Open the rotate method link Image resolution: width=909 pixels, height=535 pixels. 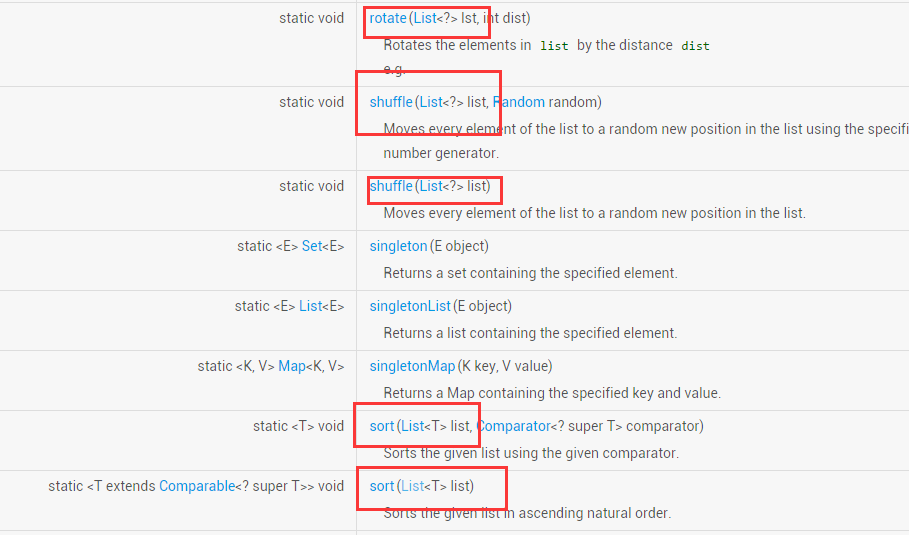(388, 18)
